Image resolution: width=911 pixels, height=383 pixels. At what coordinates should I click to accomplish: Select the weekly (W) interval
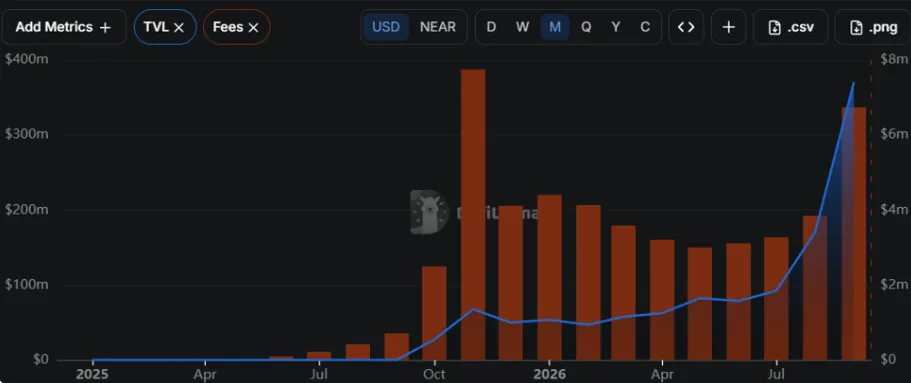tap(522, 27)
